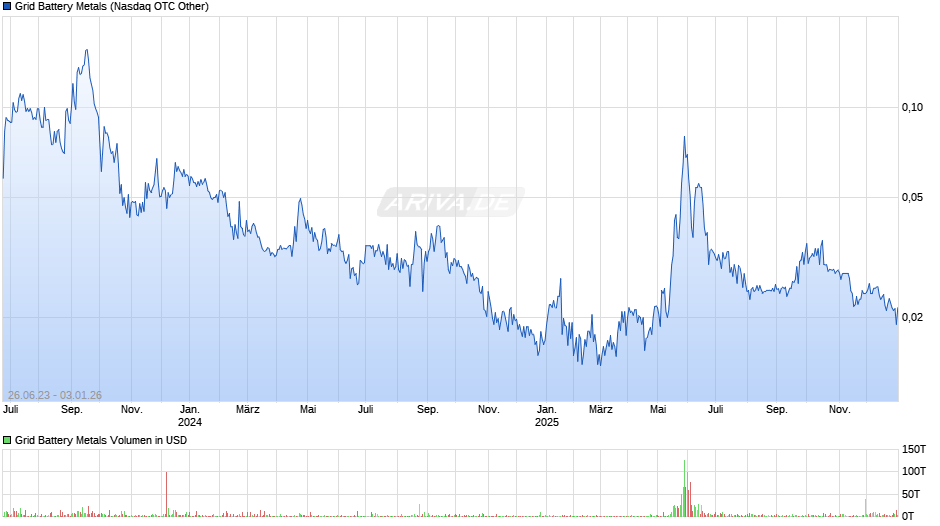Screen dimensions: 940x526
Task: Click the 'Jan. 2024' axis label
Action: click(x=190, y=416)
